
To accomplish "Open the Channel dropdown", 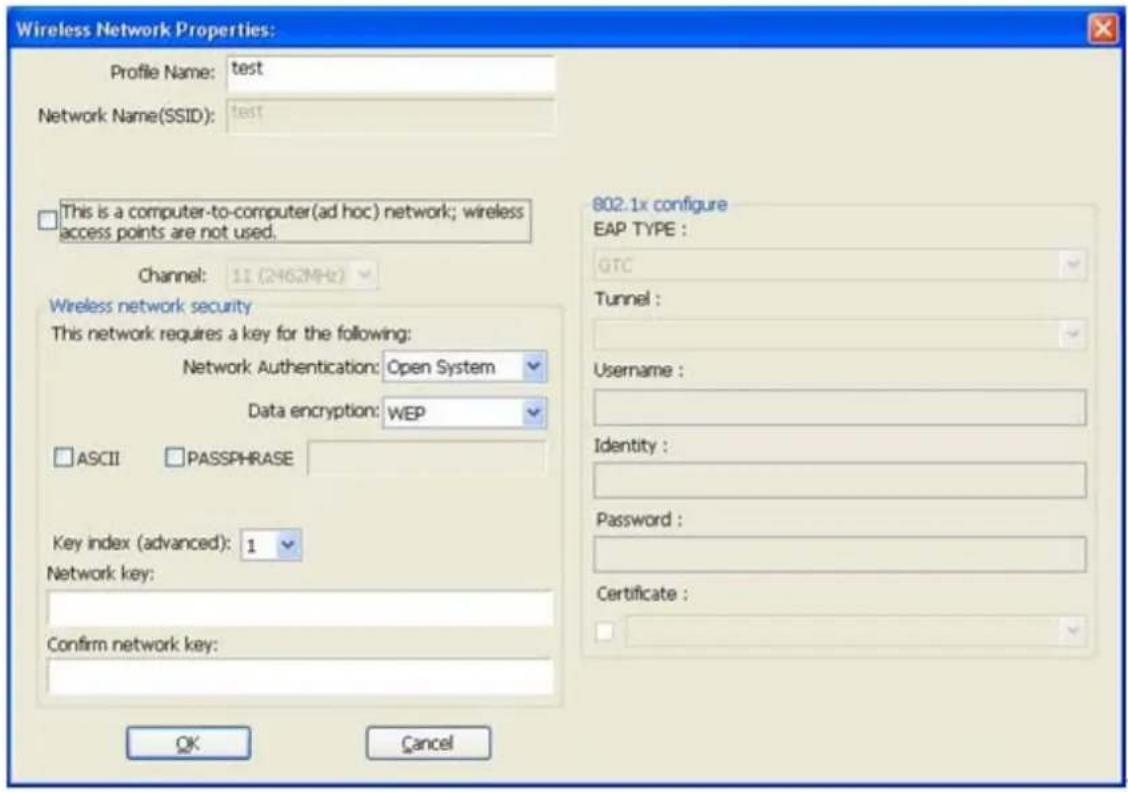I will pos(302,275).
